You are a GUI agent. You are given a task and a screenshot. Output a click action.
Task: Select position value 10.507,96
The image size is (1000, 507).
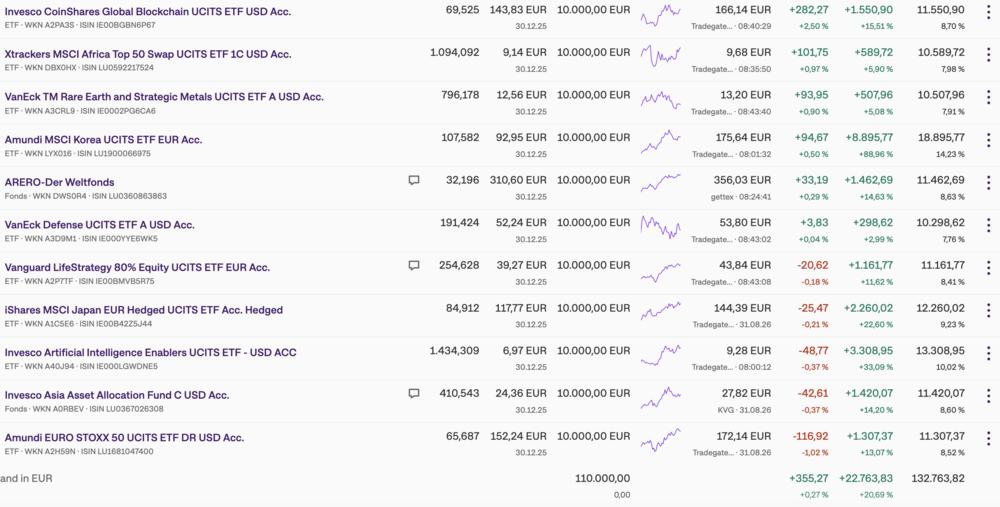pos(941,94)
